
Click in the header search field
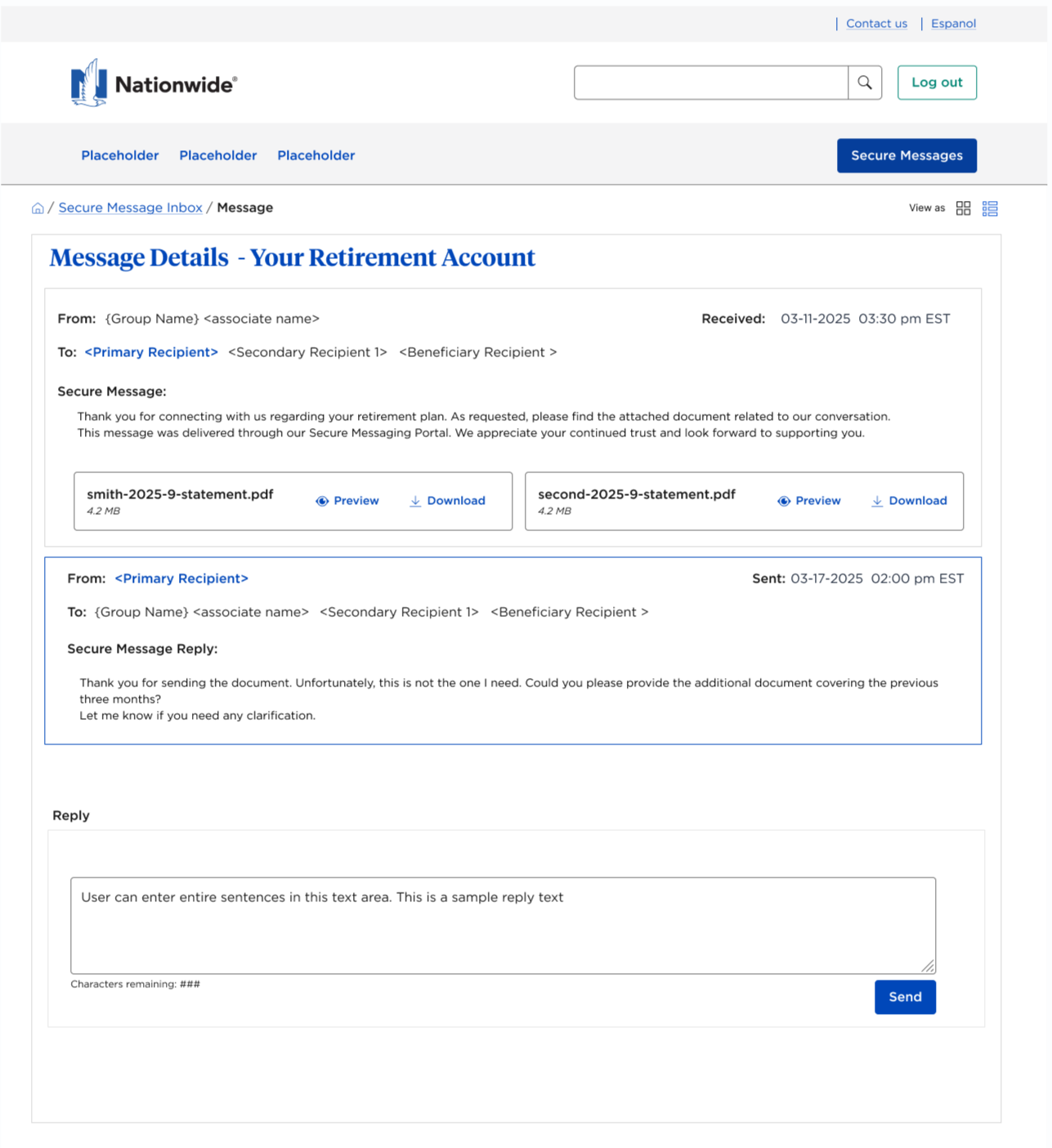[x=711, y=83]
